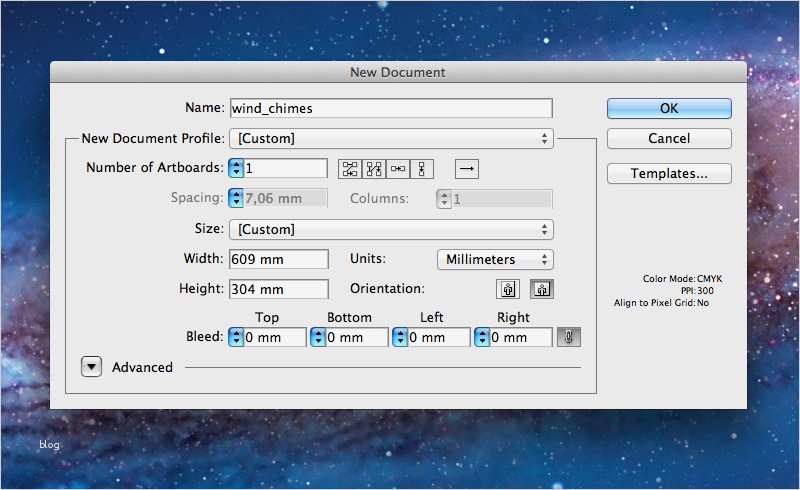Screen dimensions: 800x490
Task: Set orientation to Landscape
Action: tap(541, 289)
